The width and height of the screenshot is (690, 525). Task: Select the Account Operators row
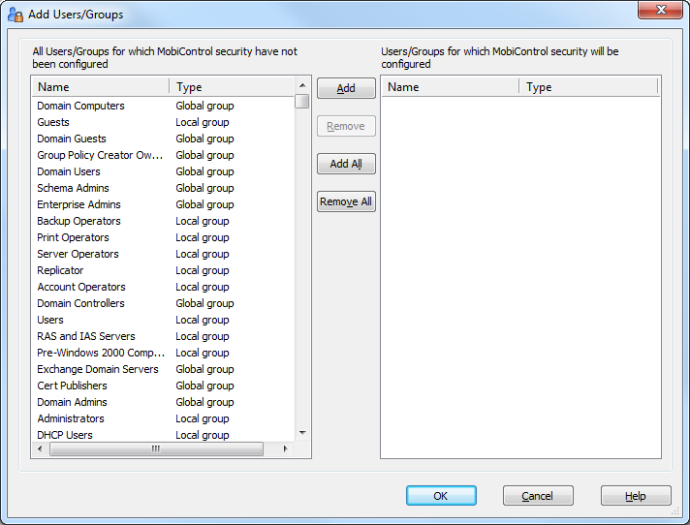click(163, 287)
